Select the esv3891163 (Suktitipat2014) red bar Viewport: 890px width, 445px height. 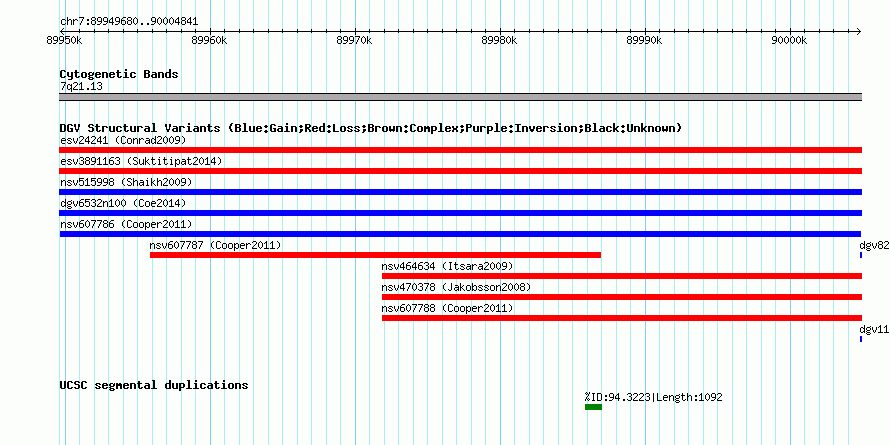pos(460,171)
